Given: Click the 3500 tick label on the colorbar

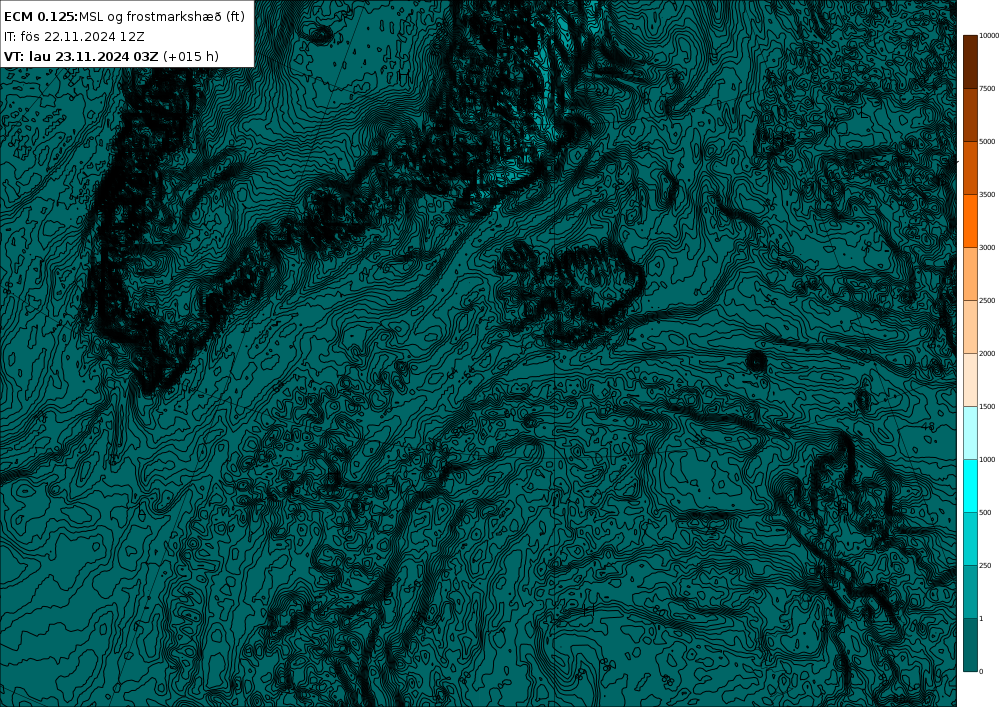Looking at the screenshot, I should pyautogui.click(x=987, y=194).
